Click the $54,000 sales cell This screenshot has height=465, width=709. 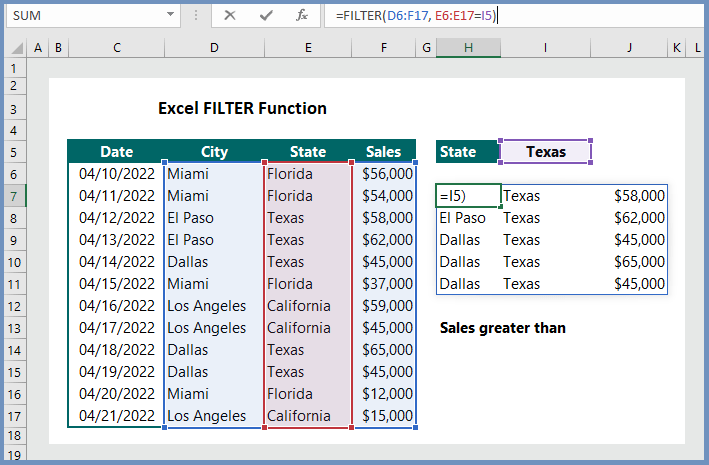(x=384, y=196)
